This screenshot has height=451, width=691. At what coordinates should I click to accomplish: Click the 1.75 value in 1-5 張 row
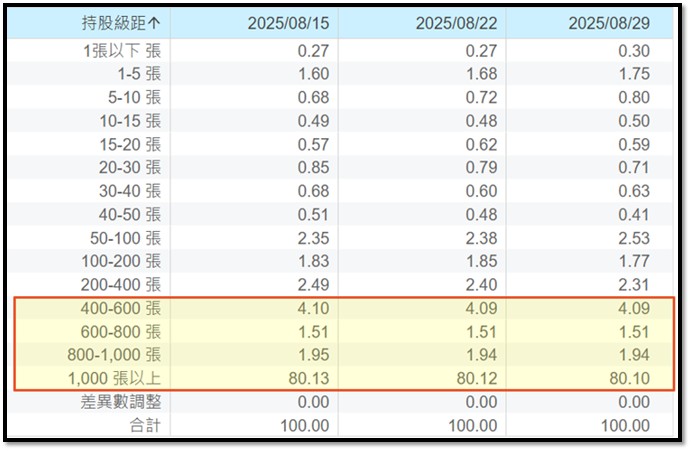pyautogui.click(x=634, y=74)
